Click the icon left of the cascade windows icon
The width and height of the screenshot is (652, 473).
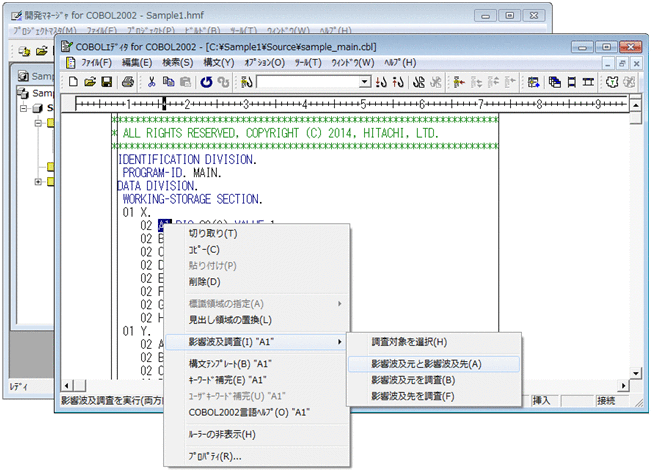coord(533,82)
